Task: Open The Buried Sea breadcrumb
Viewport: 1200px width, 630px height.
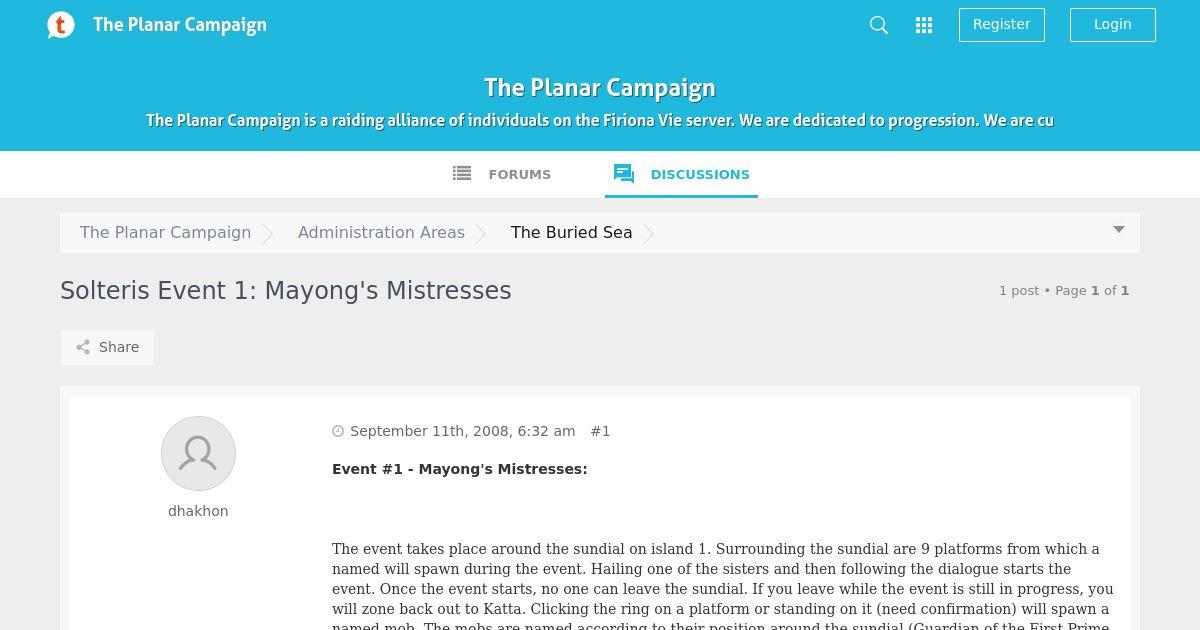Action: [571, 232]
